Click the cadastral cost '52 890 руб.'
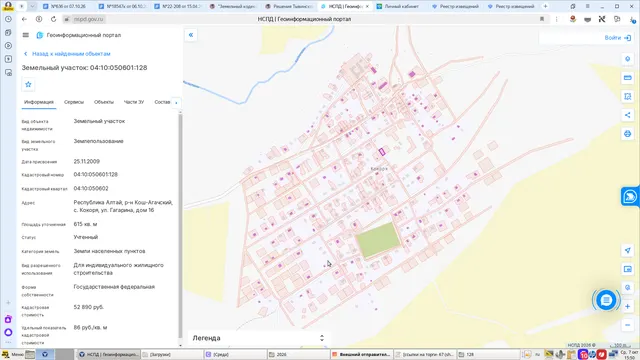The height and width of the screenshot is (360, 640). click(x=89, y=307)
